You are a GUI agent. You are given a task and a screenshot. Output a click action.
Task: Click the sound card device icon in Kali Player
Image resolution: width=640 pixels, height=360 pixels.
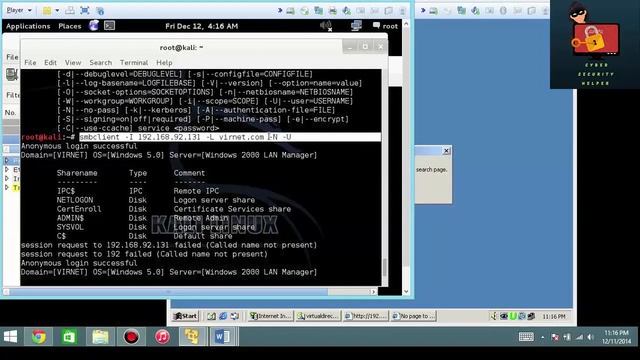coord(347,11)
